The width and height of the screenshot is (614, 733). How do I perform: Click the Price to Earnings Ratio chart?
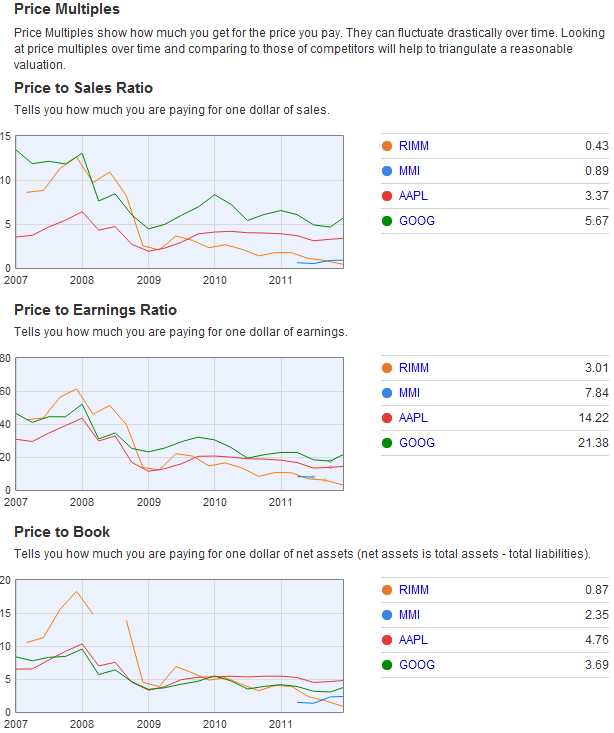tap(179, 423)
